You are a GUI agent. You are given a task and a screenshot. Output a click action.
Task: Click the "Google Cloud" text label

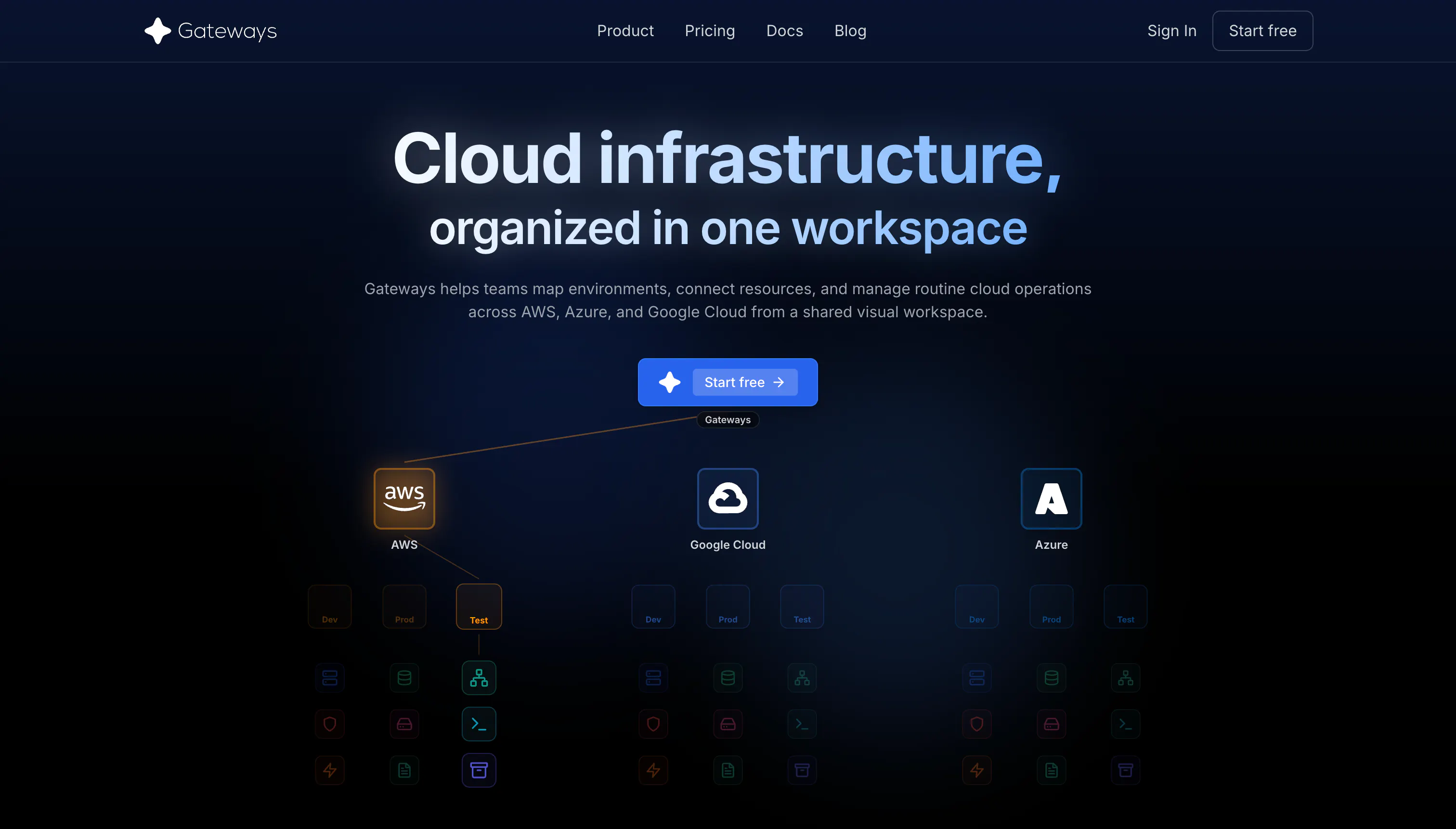728,545
